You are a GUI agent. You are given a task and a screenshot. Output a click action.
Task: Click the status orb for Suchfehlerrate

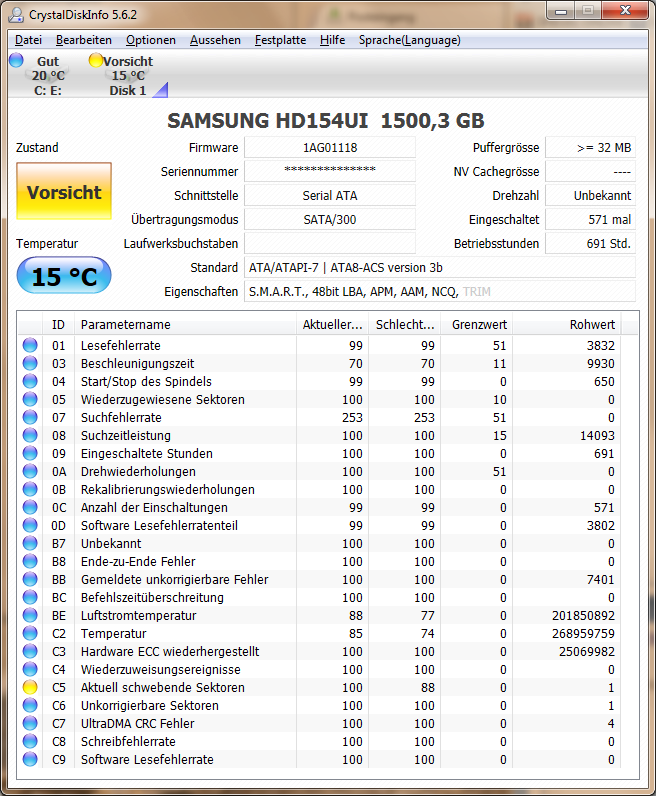pos(30,417)
